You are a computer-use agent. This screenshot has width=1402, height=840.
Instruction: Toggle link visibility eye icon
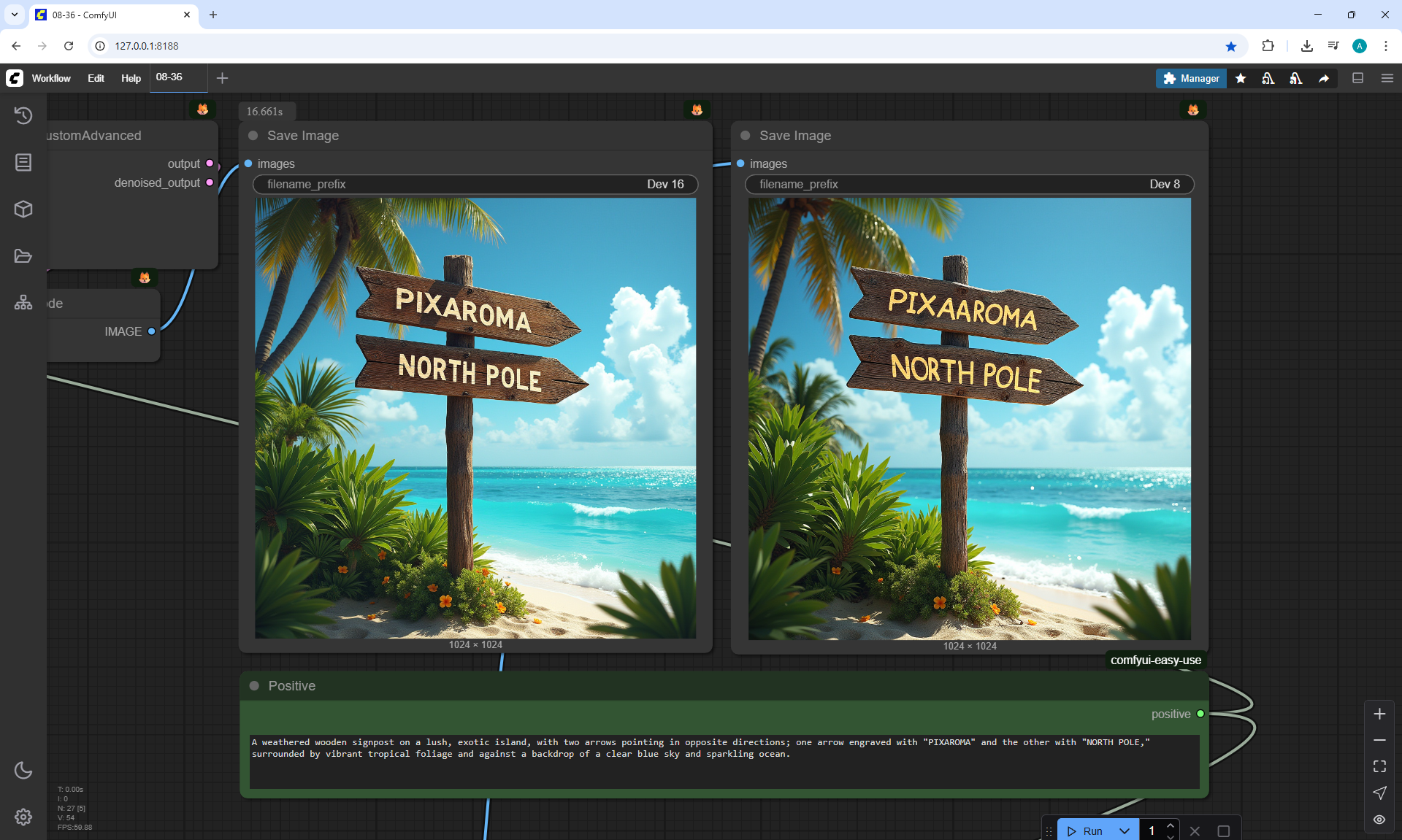click(1379, 819)
